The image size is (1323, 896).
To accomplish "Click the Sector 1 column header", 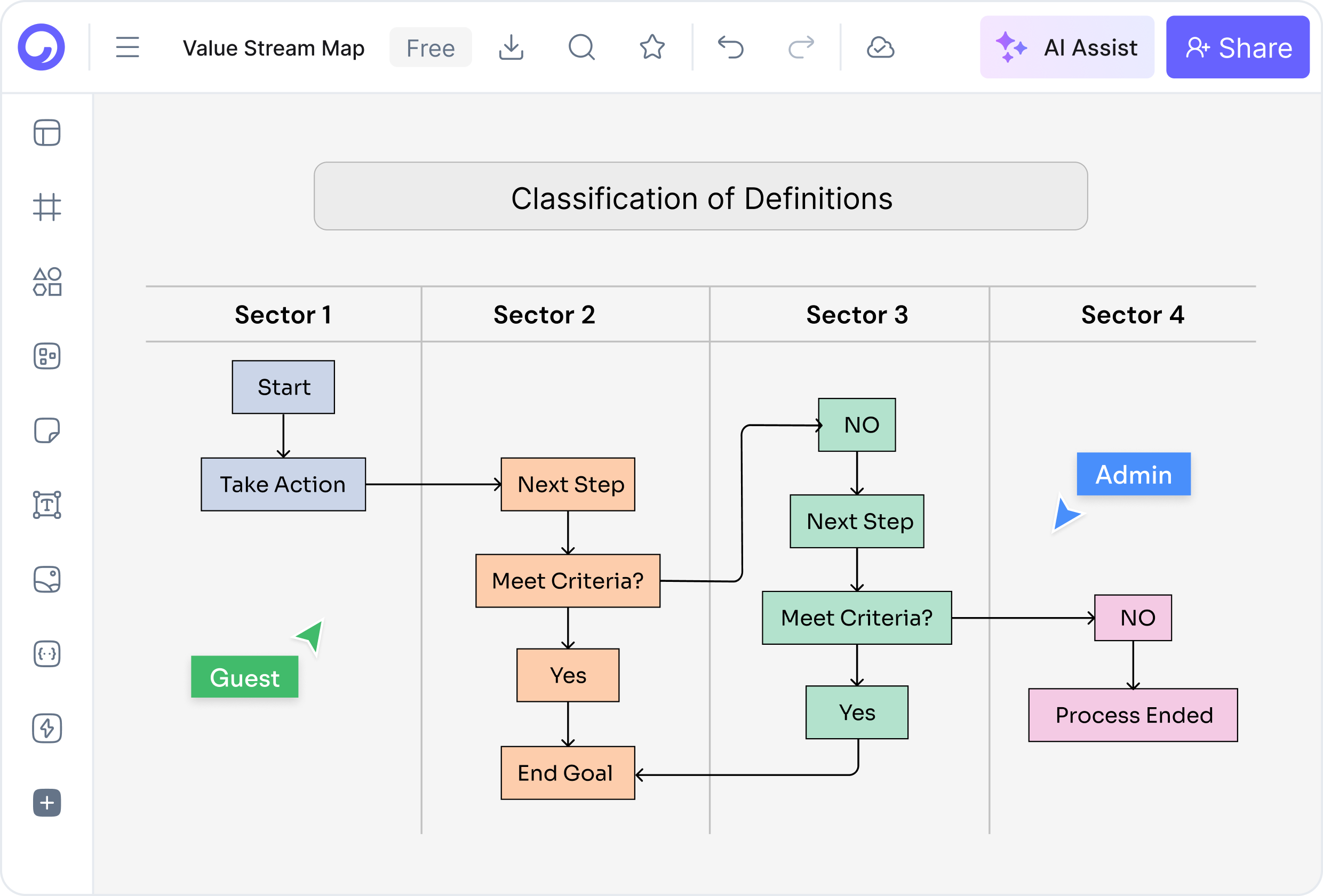I will point(283,315).
